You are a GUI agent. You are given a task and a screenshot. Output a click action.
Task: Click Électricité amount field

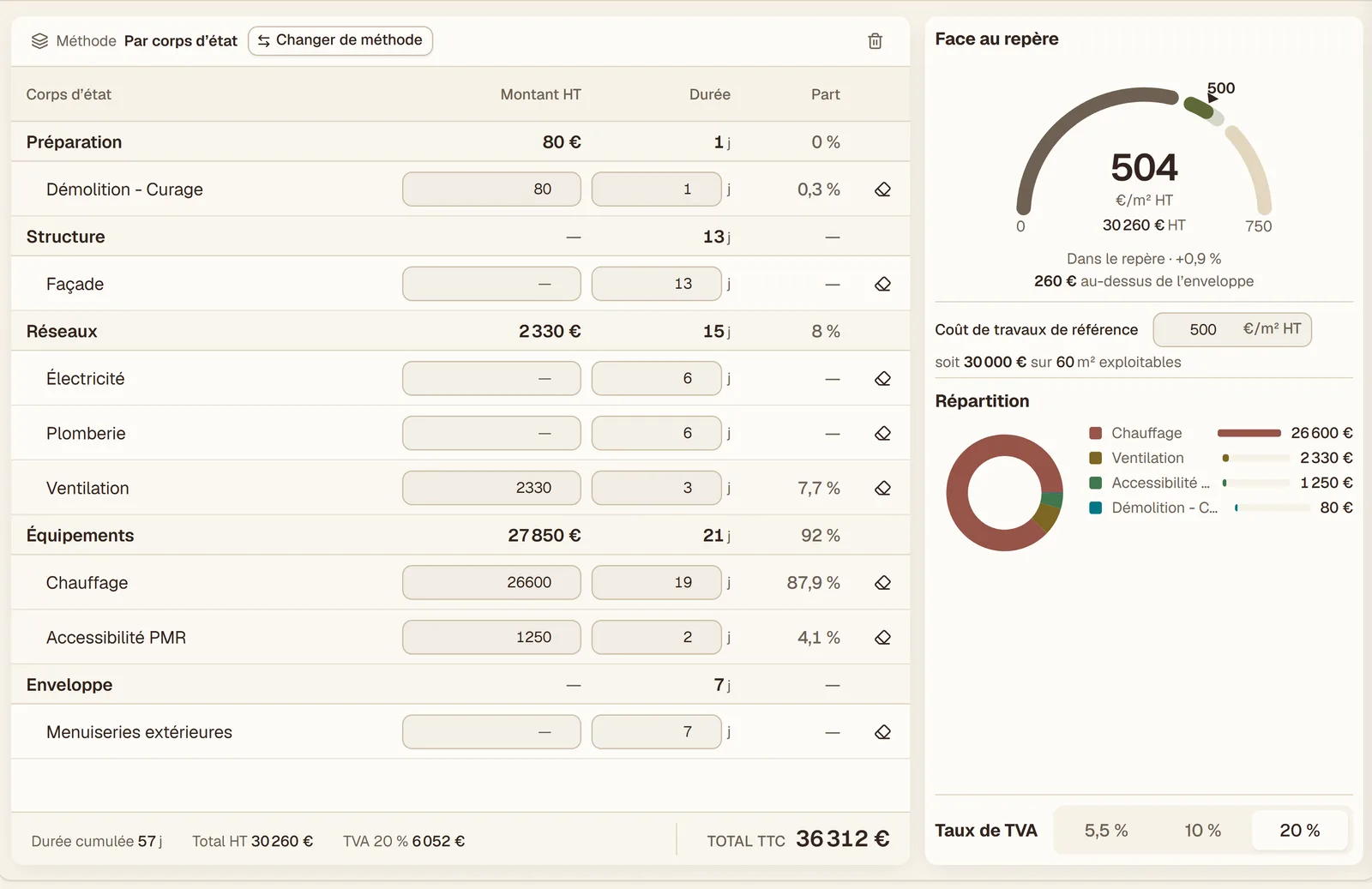click(x=491, y=378)
